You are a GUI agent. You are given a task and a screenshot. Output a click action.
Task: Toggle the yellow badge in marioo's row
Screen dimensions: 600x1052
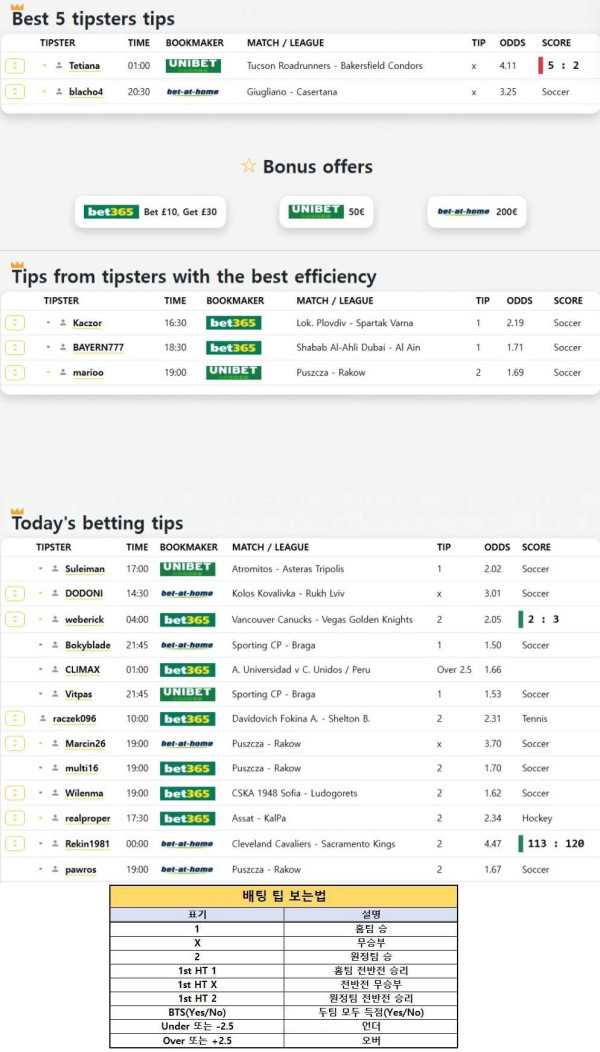click(x=15, y=373)
